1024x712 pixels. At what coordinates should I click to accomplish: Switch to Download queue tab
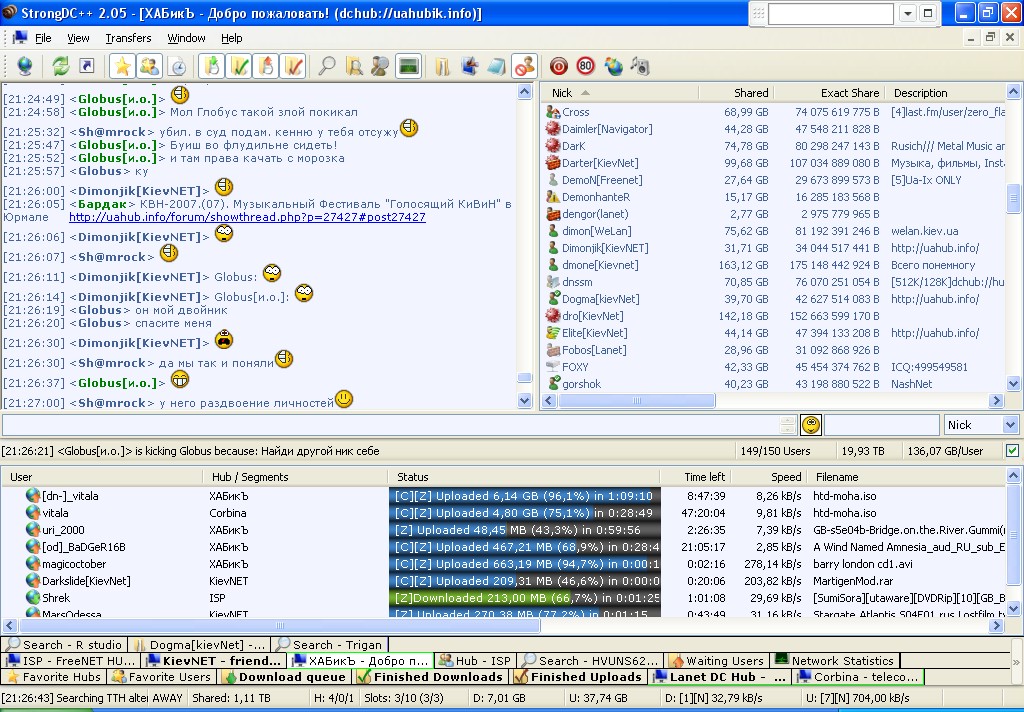(x=285, y=677)
